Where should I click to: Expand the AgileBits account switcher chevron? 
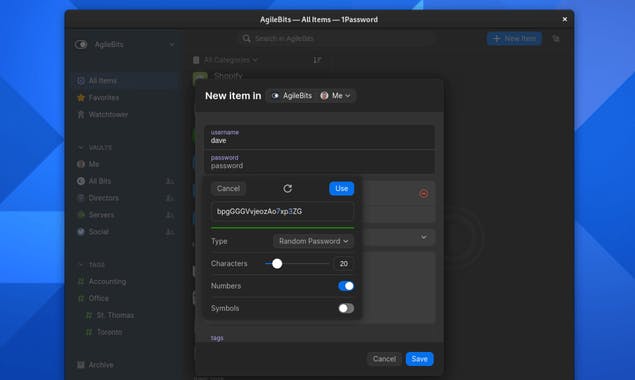(172, 45)
